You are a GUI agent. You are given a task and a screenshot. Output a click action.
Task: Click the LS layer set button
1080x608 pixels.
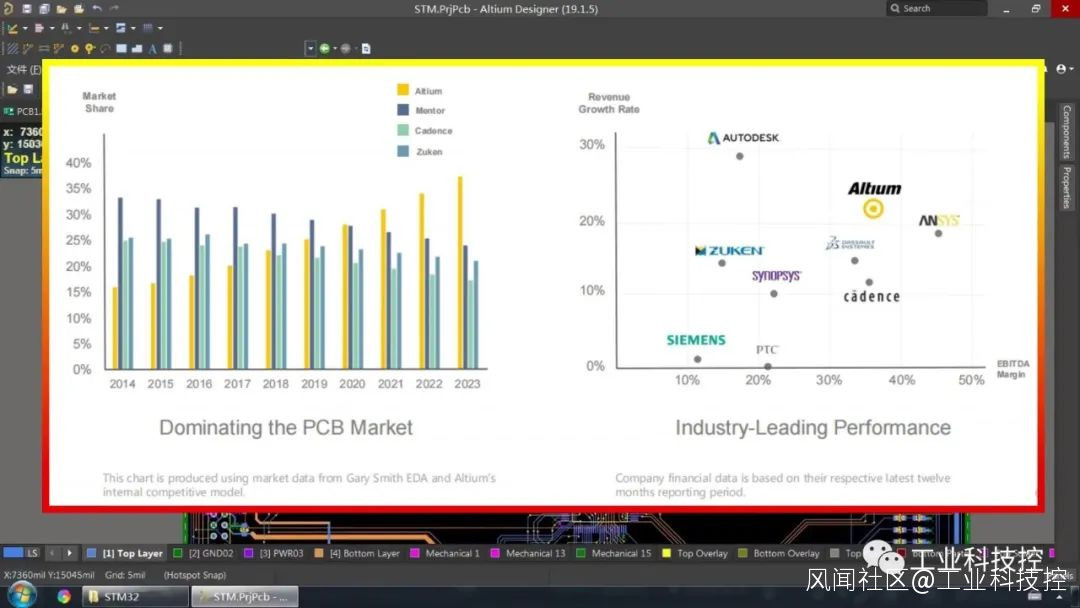(32, 553)
